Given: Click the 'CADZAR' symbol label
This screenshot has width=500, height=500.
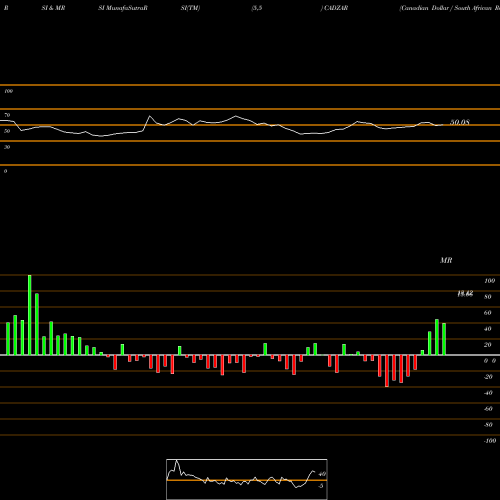Looking at the screenshot, I should tap(336, 8).
